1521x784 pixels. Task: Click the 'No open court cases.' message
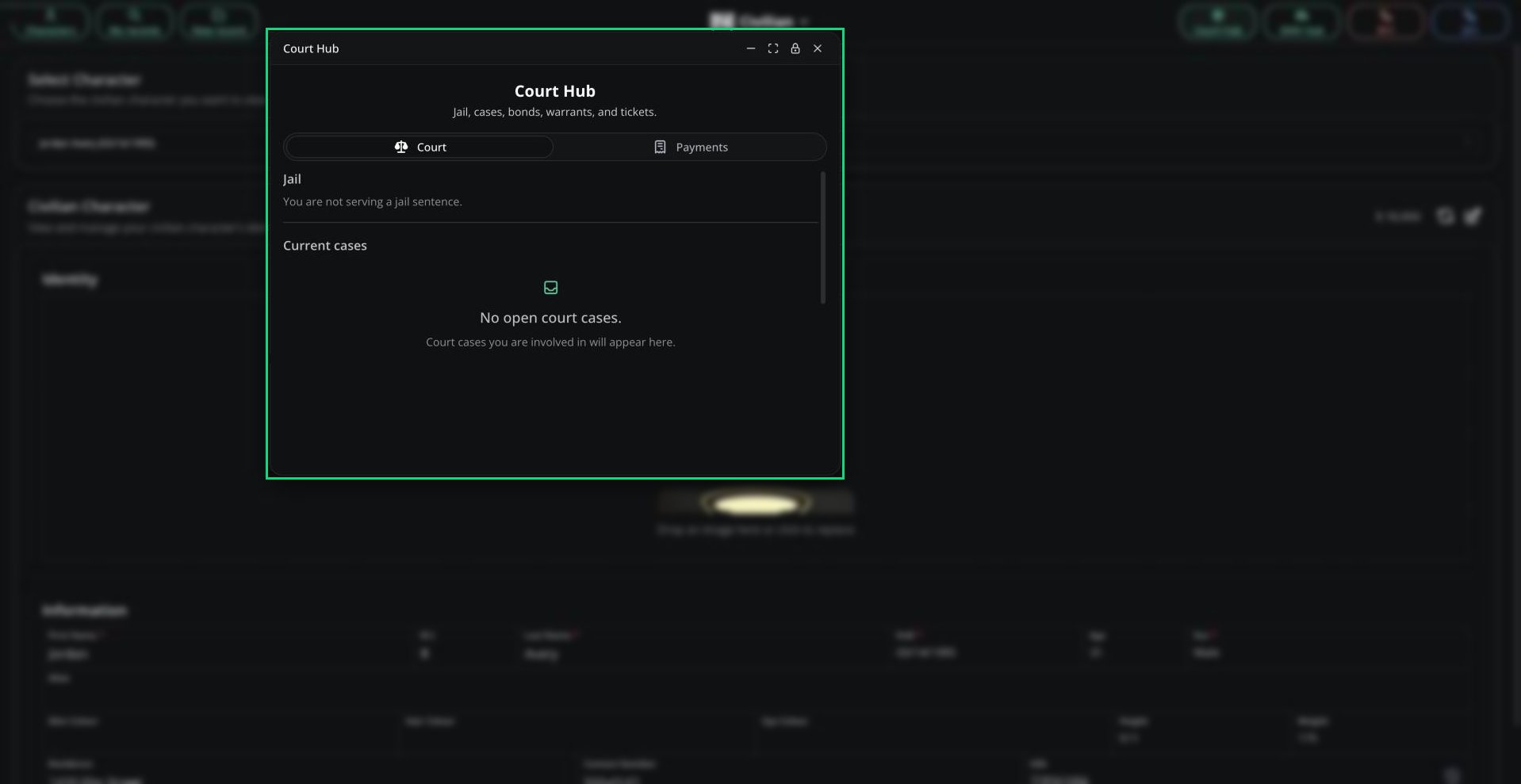(550, 318)
